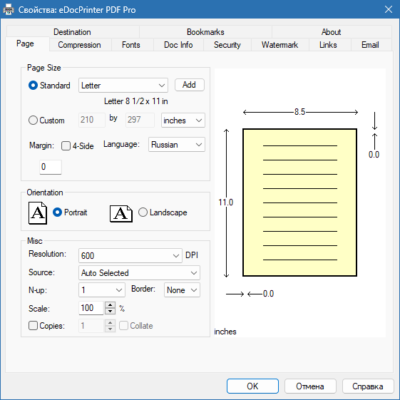Click the Отмена cancel button

coord(310,386)
